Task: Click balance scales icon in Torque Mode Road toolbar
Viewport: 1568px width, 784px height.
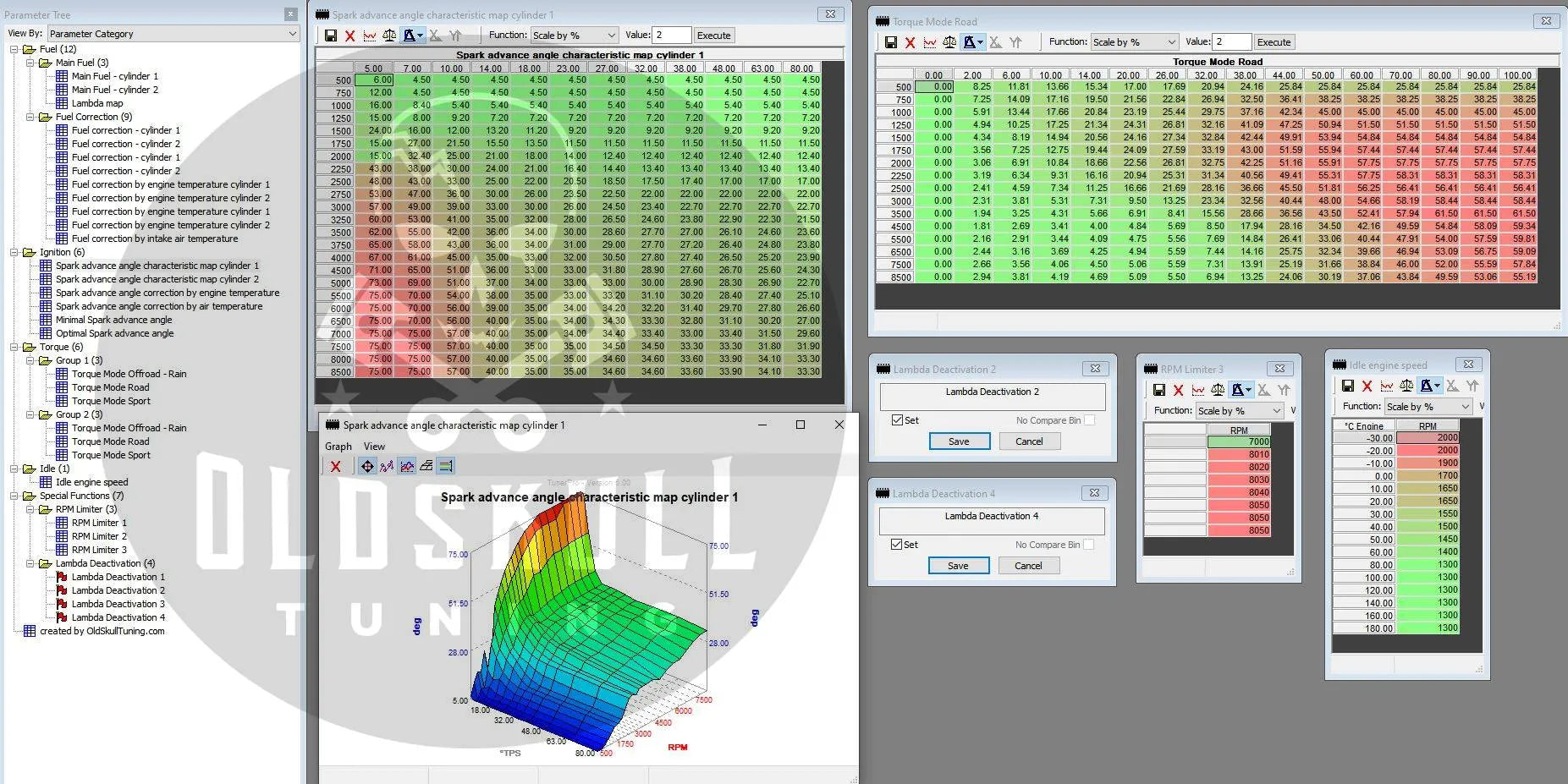Action: tap(949, 42)
